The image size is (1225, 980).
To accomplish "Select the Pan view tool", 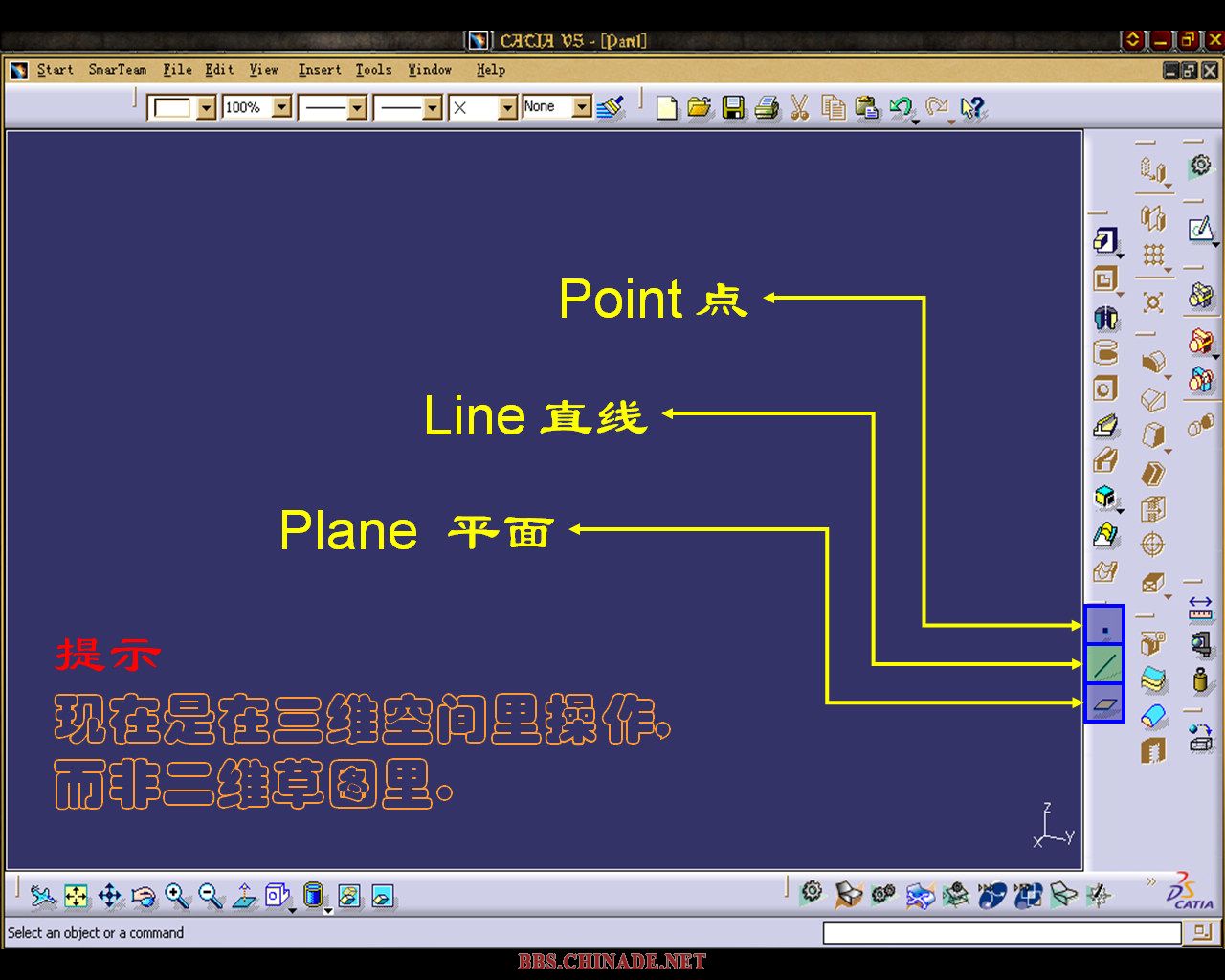I will 109,896.
